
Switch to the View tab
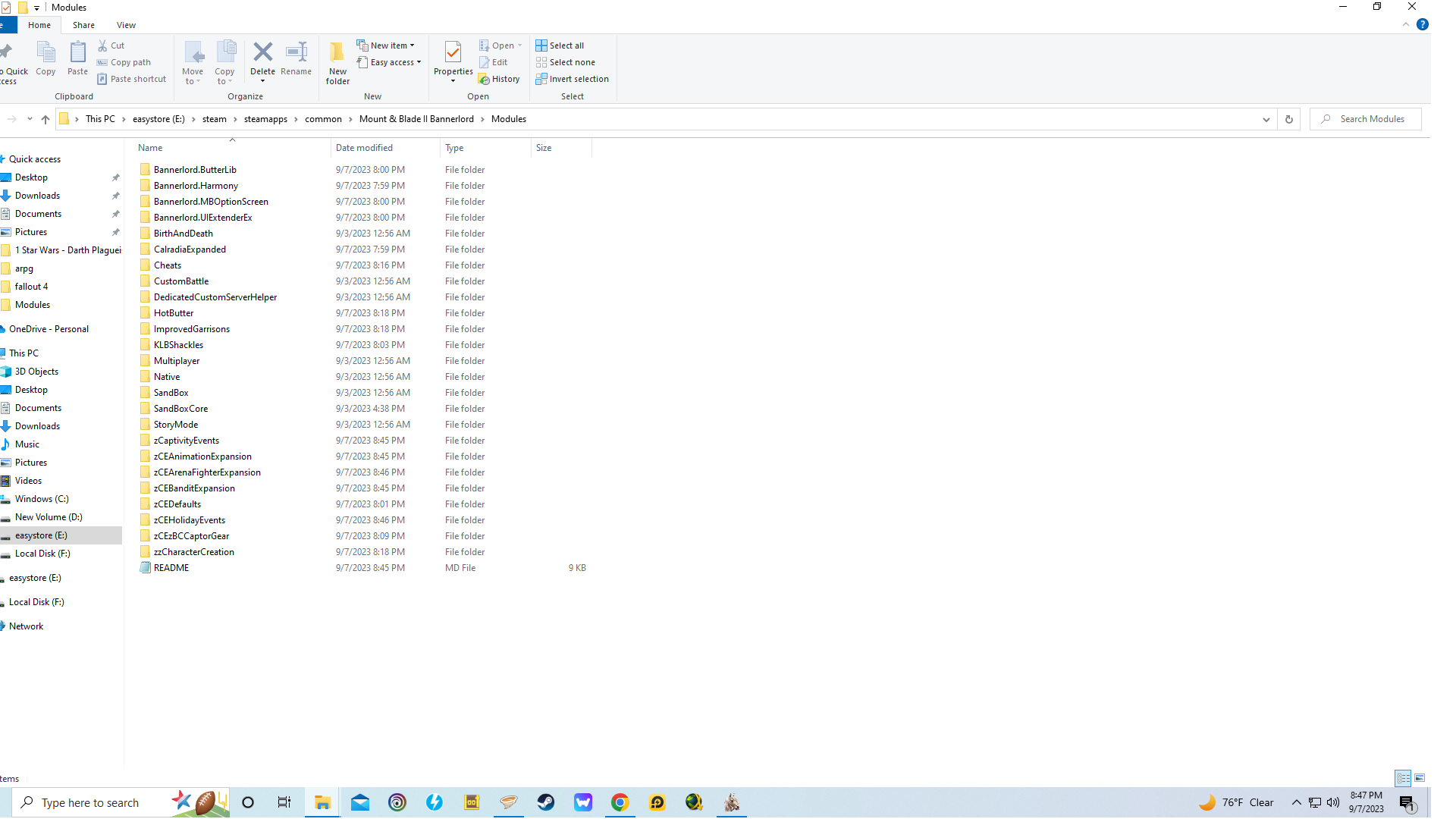pyautogui.click(x=126, y=24)
